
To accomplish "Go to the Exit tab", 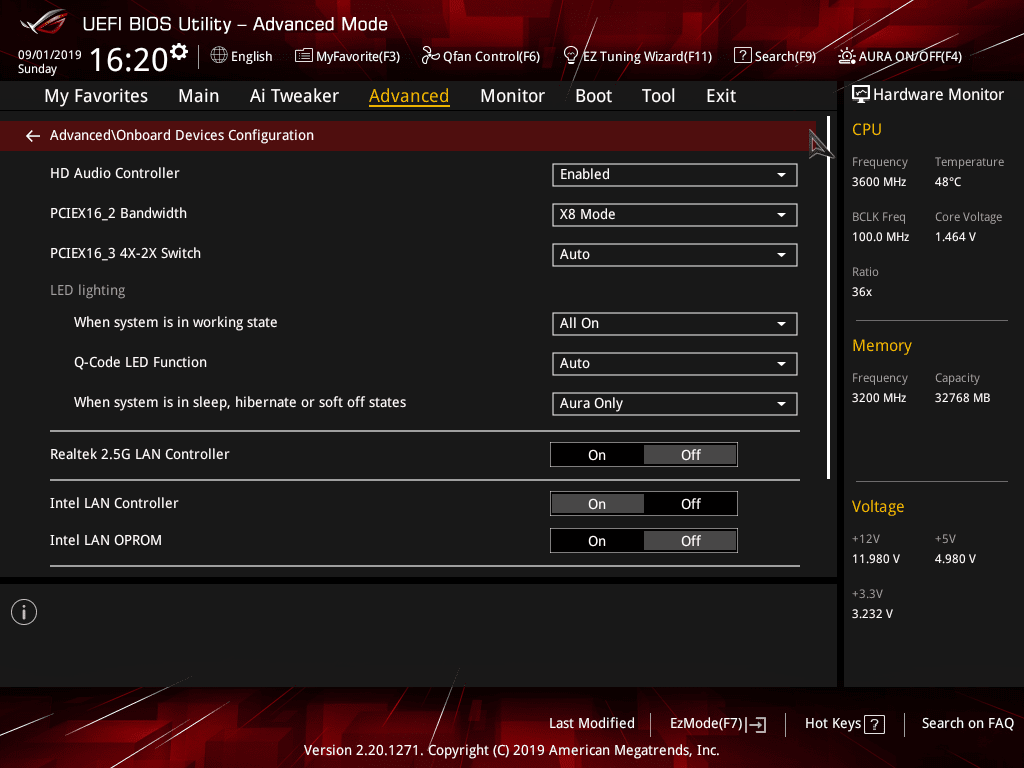I will [x=721, y=96].
